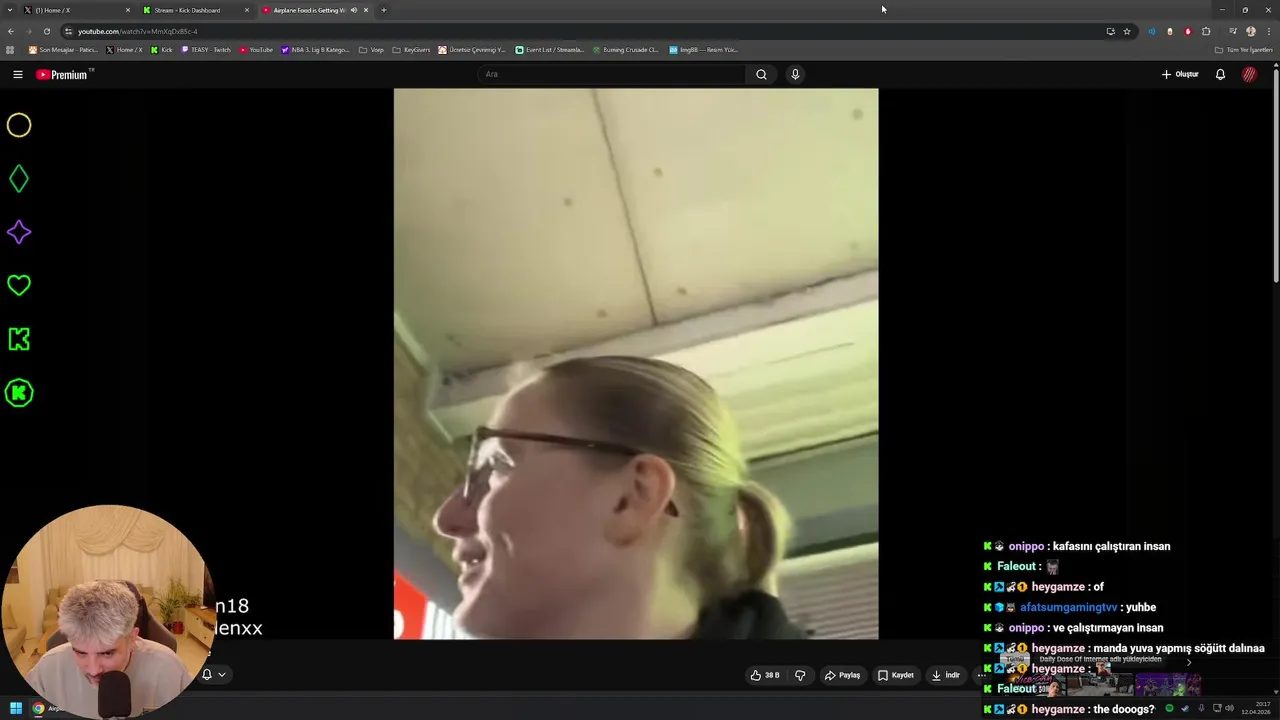Open taskbar clock showing 20:17
Viewport: 1280px width, 720px height.
click(x=1254, y=708)
